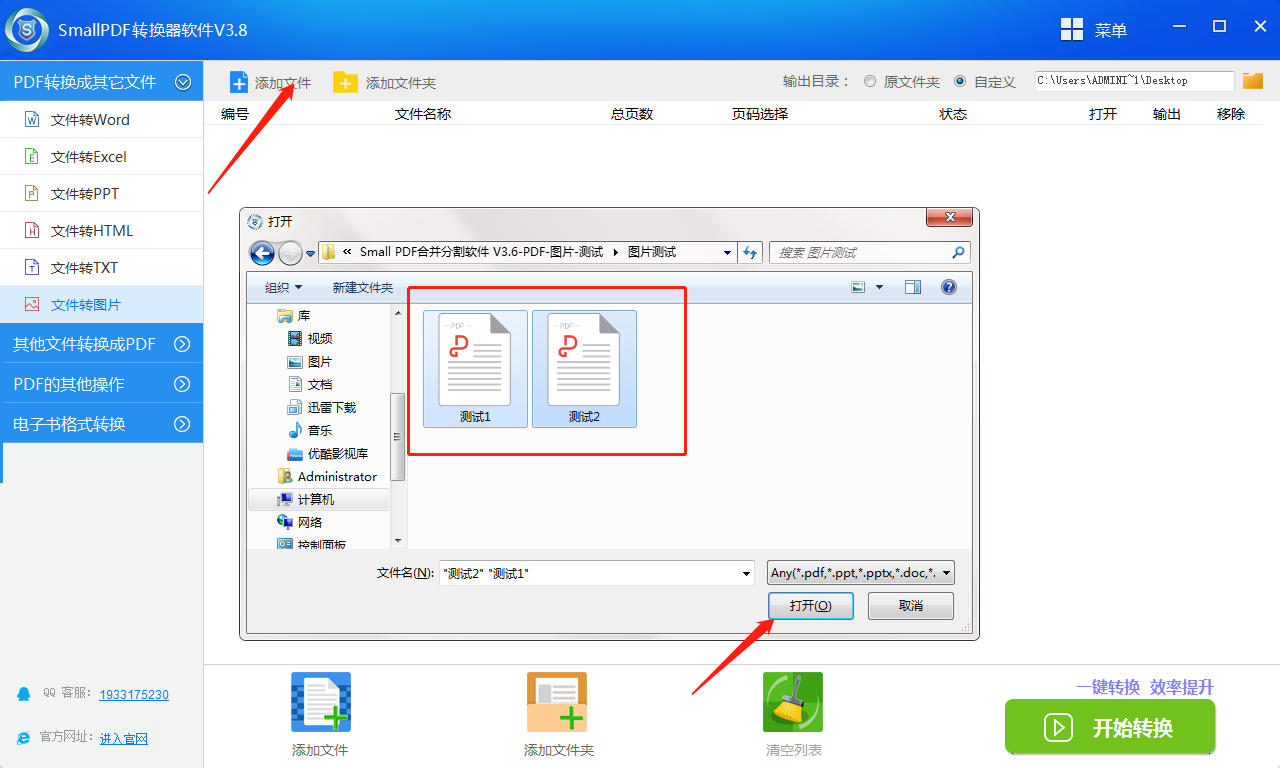Viewport: 1280px width, 768px height.
Task: Open dialog help question mark icon
Action: (949, 287)
